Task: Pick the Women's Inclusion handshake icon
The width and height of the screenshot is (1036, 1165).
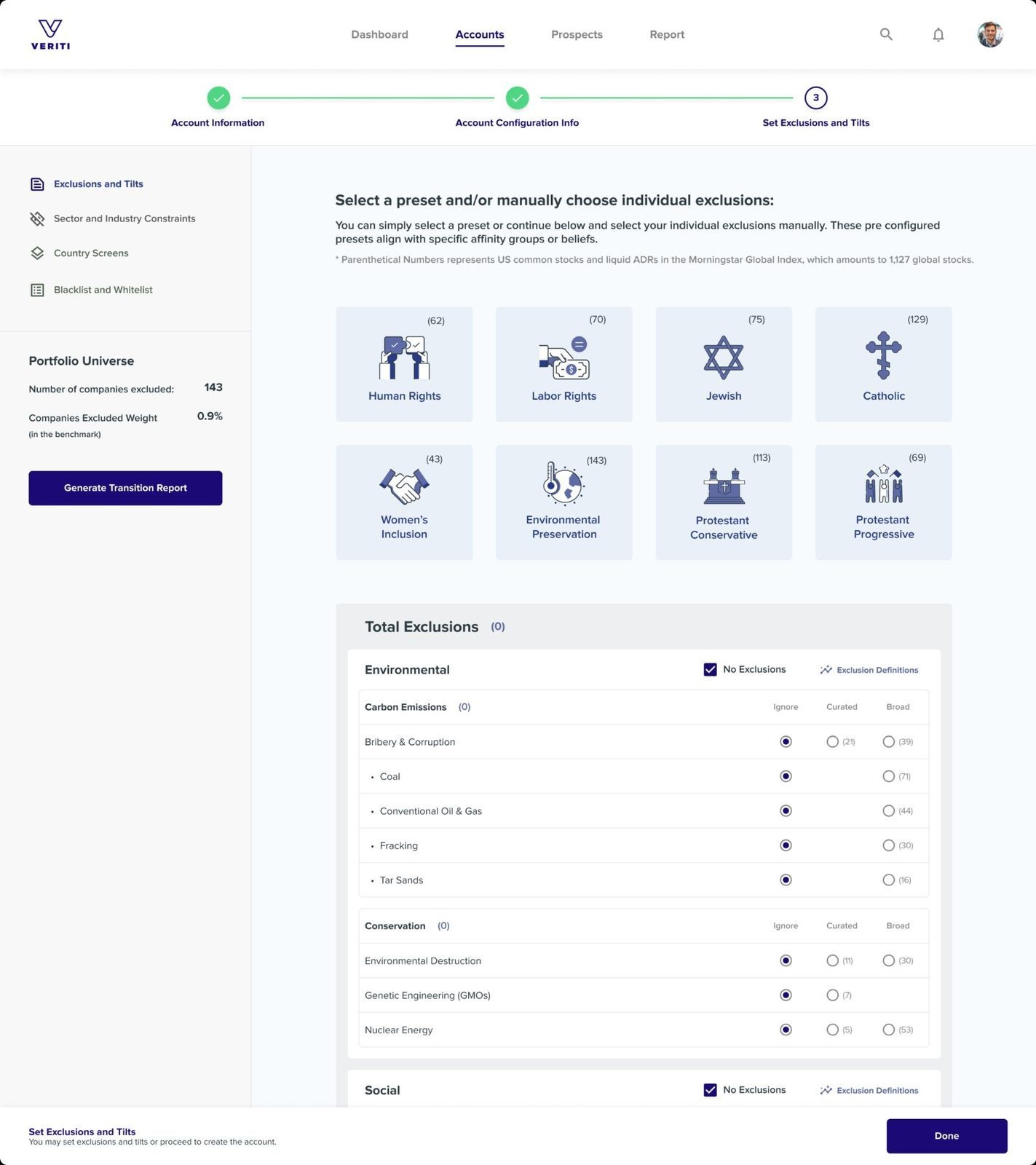Action: [404, 486]
